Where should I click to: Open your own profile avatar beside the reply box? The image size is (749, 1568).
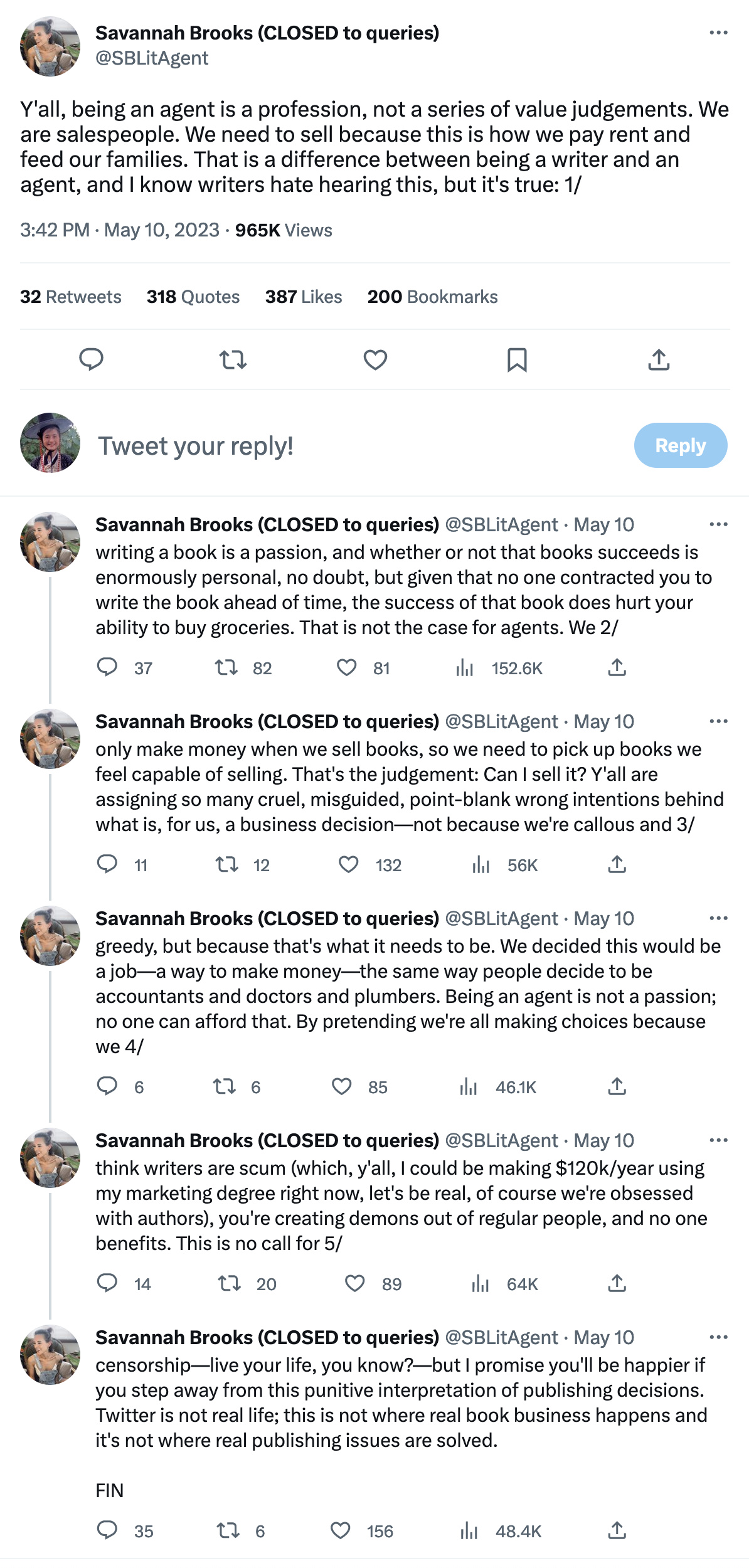coord(49,445)
